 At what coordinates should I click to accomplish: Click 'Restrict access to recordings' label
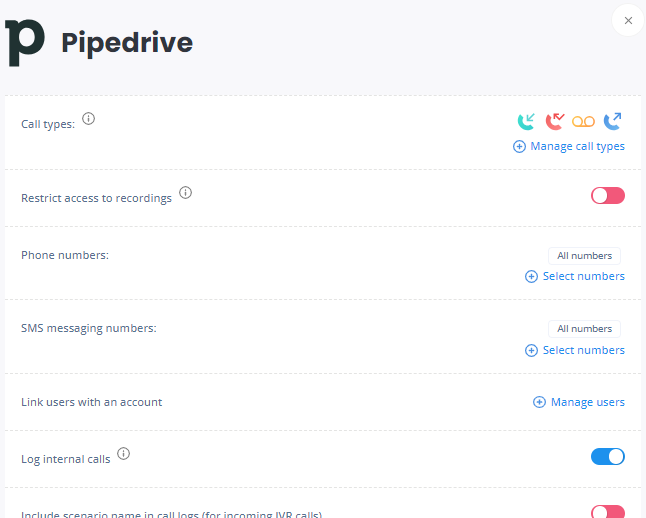[96, 198]
